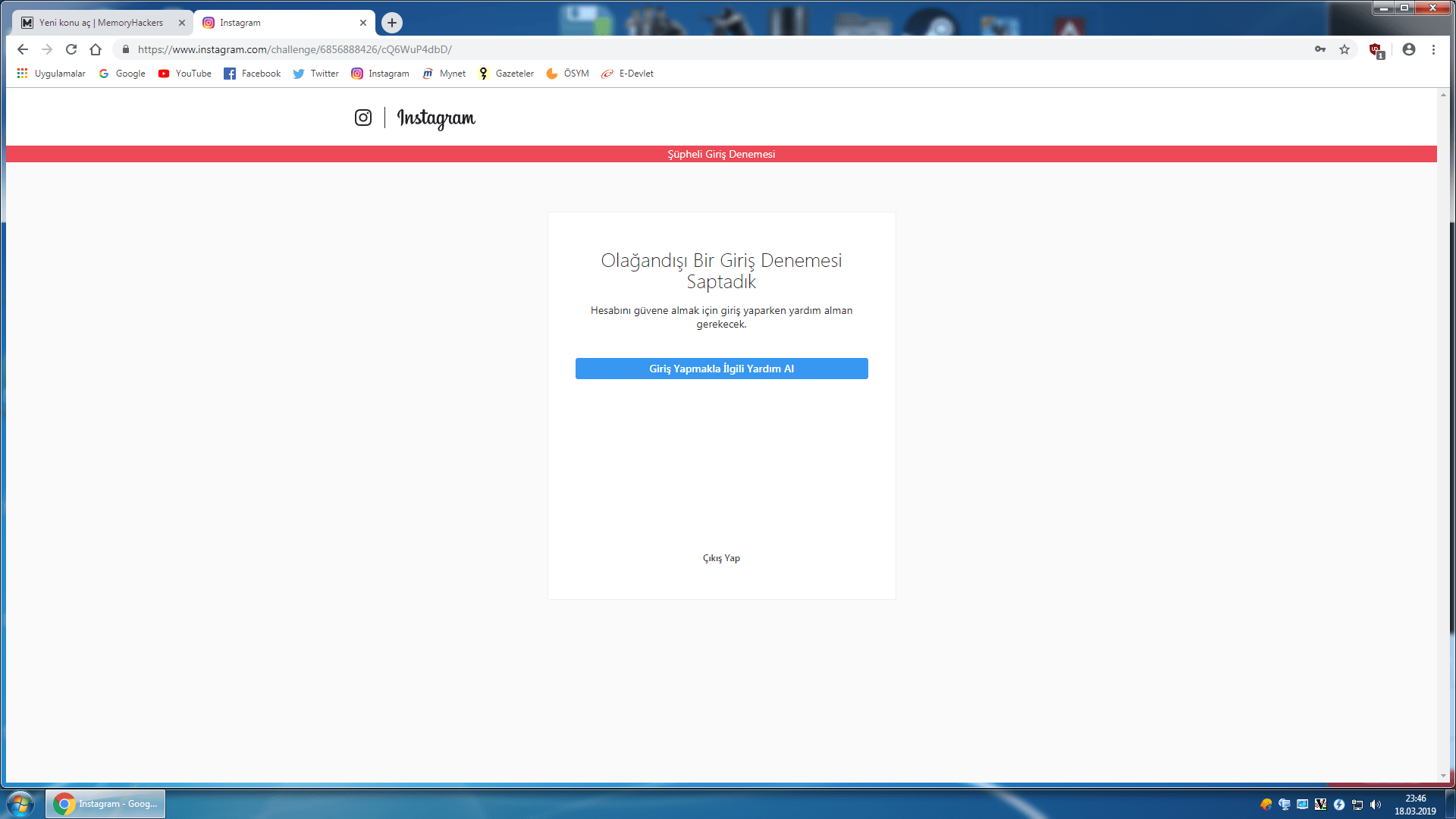Switch to the MemoryHackers tab
The width and height of the screenshot is (1456, 819).
(x=101, y=23)
